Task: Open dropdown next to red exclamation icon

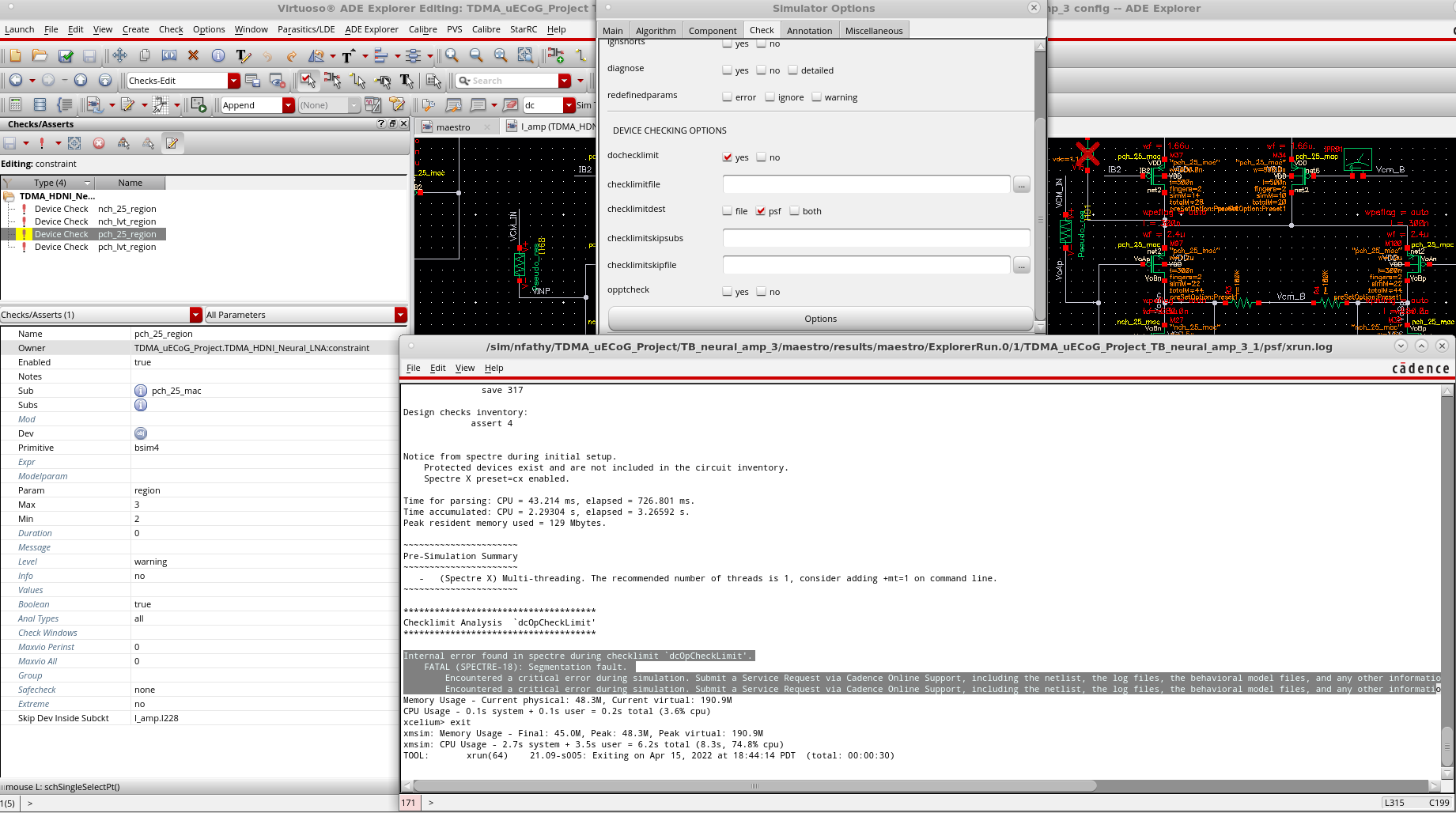Action: (58, 143)
